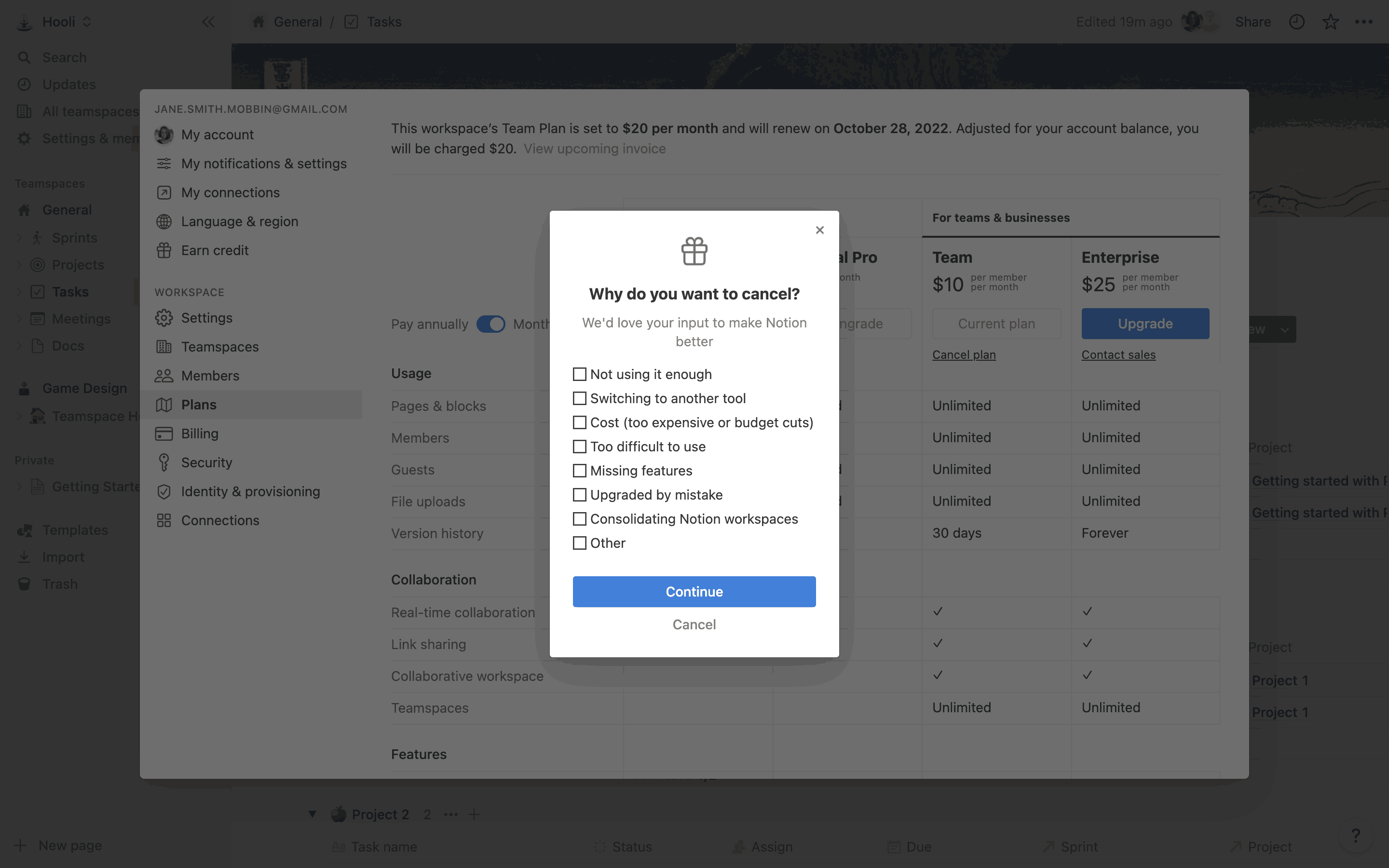Collapse the Project 2 group triangle
The image size is (1389, 868).
pyautogui.click(x=312, y=814)
